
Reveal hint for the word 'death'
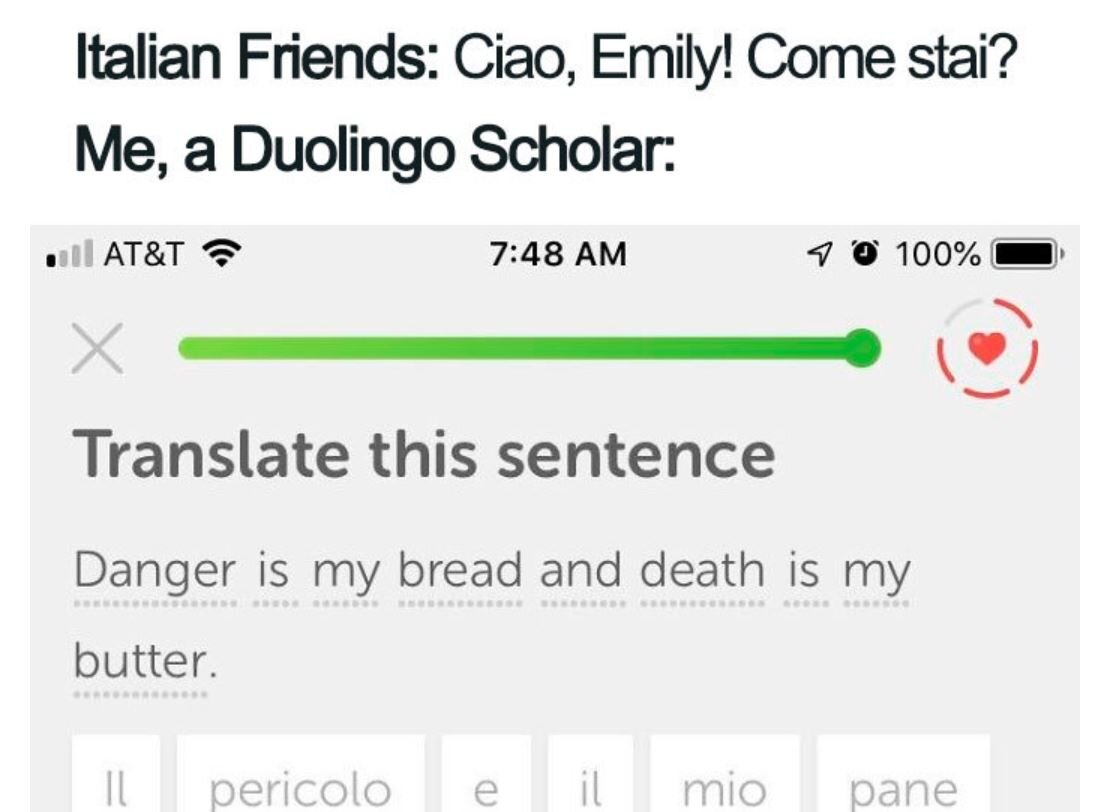(702, 571)
